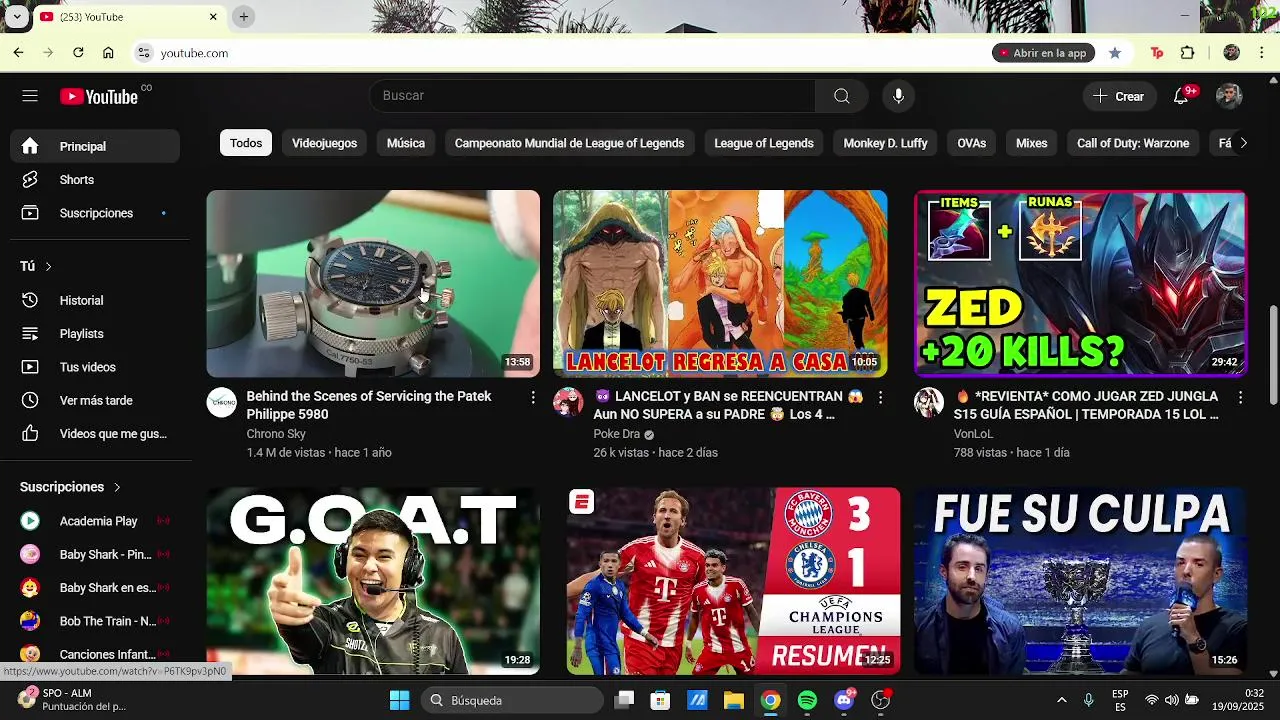The height and width of the screenshot is (720, 1280).
Task: Open Poke Dra channel avatar
Action: click(x=568, y=402)
